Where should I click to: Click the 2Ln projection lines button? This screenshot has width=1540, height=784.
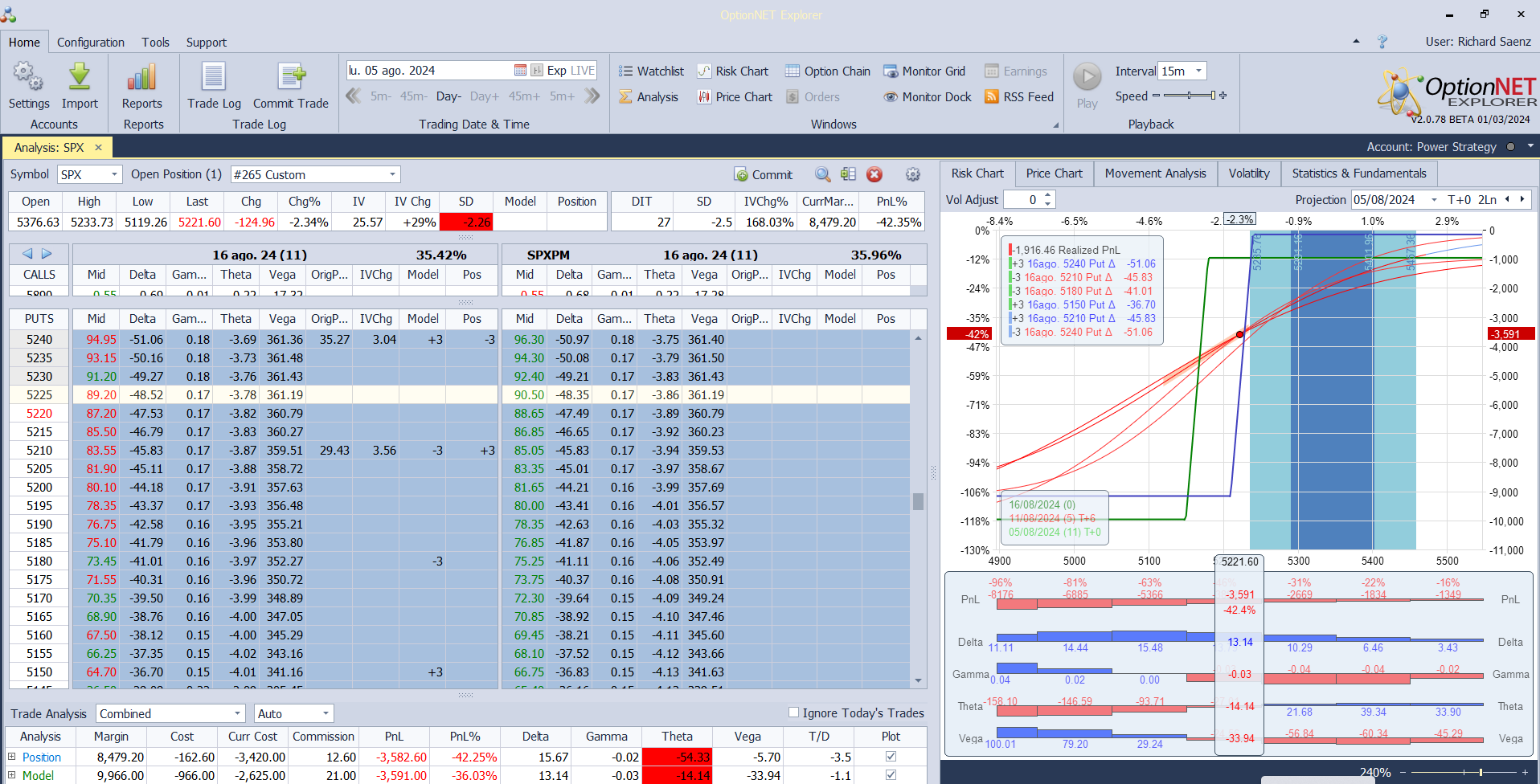(x=1487, y=199)
